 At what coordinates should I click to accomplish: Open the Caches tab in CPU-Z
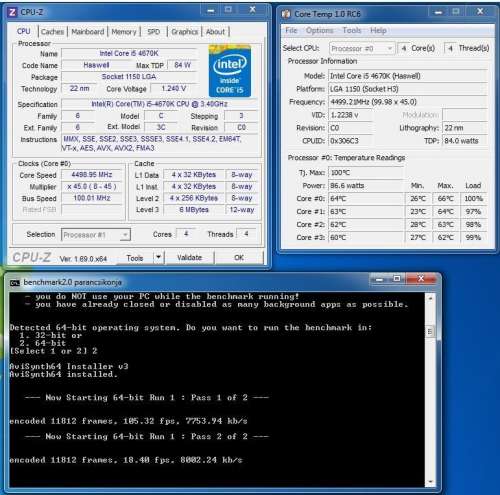pos(52,32)
